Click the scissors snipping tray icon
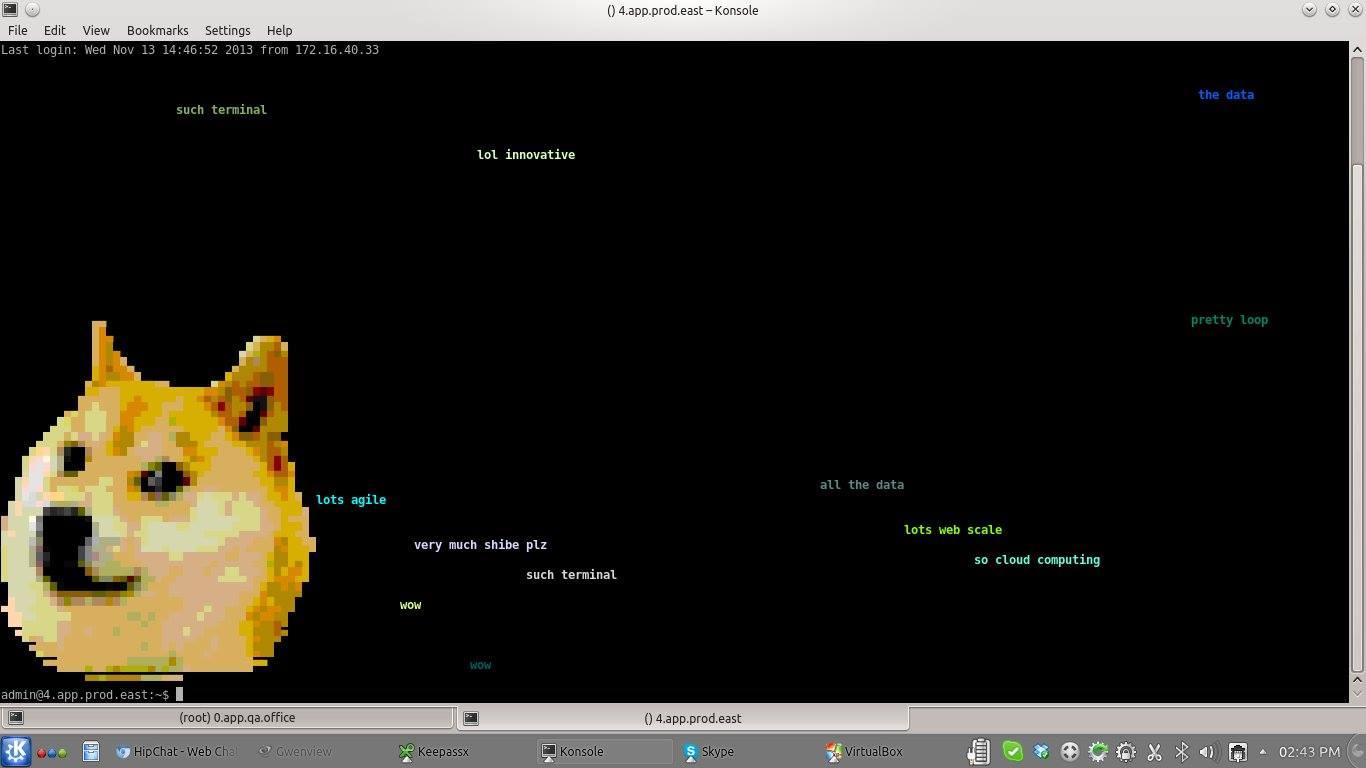Screen dimensions: 1366x768 click(1153, 751)
